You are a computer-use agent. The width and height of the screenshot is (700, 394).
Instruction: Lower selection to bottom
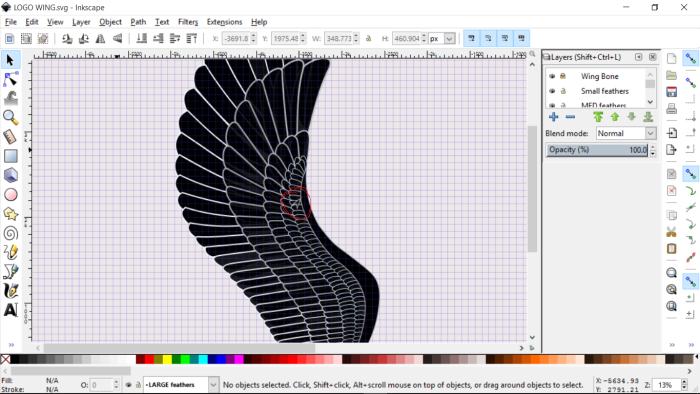142,39
